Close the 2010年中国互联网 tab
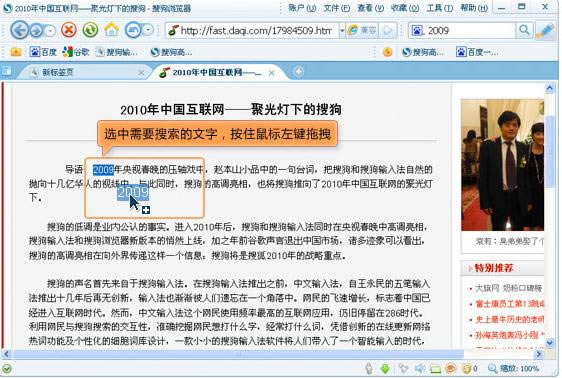Image resolution: width=562 pixels, height=378 pixels. coord(272,73)
